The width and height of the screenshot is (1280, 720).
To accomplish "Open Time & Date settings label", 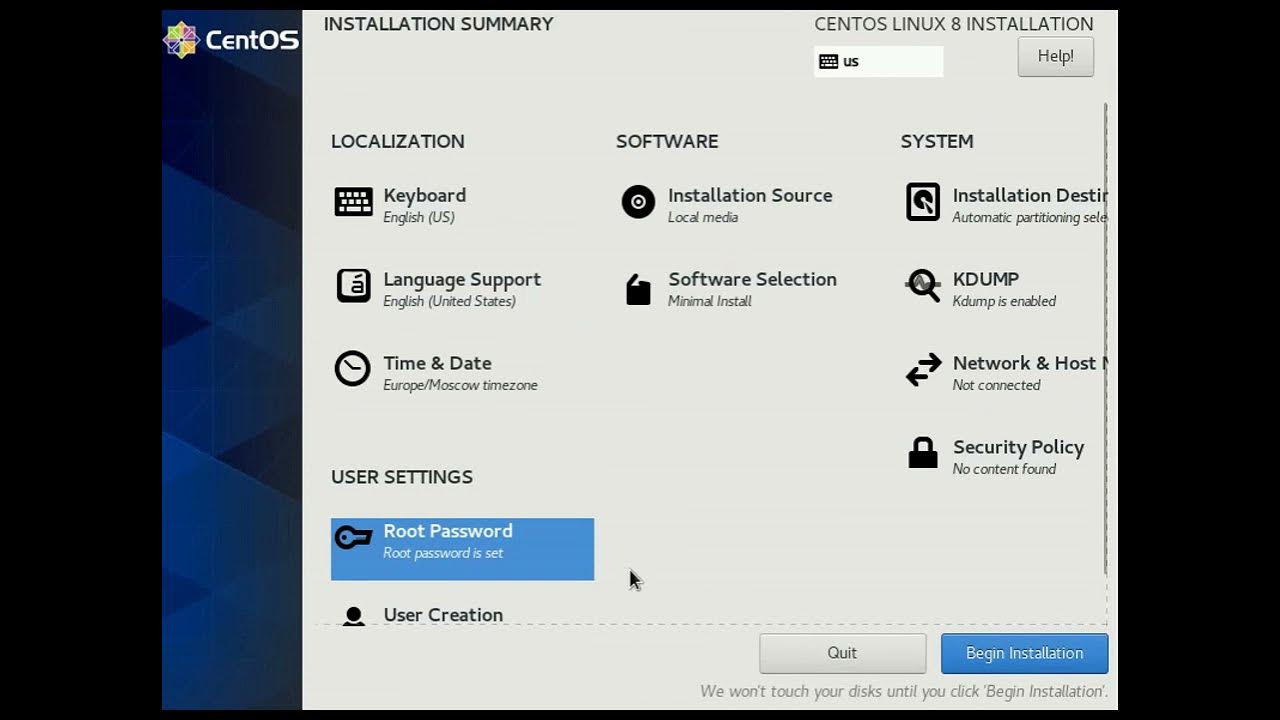I will point(437,363).
